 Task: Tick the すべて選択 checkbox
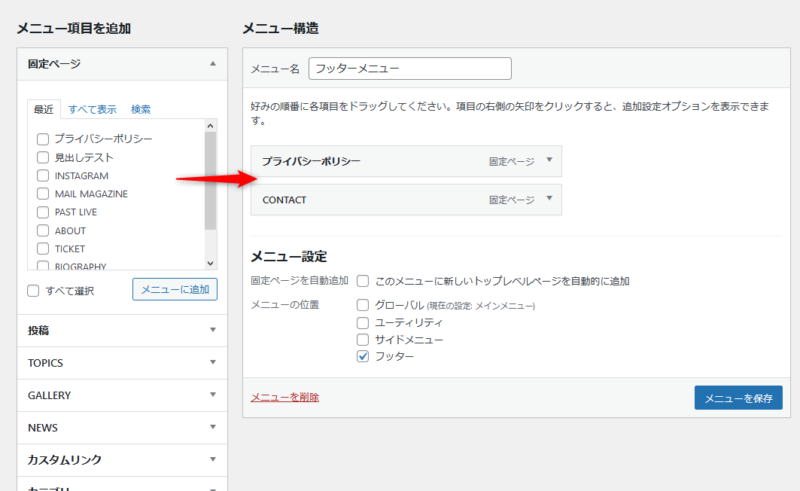pos(33,291)
